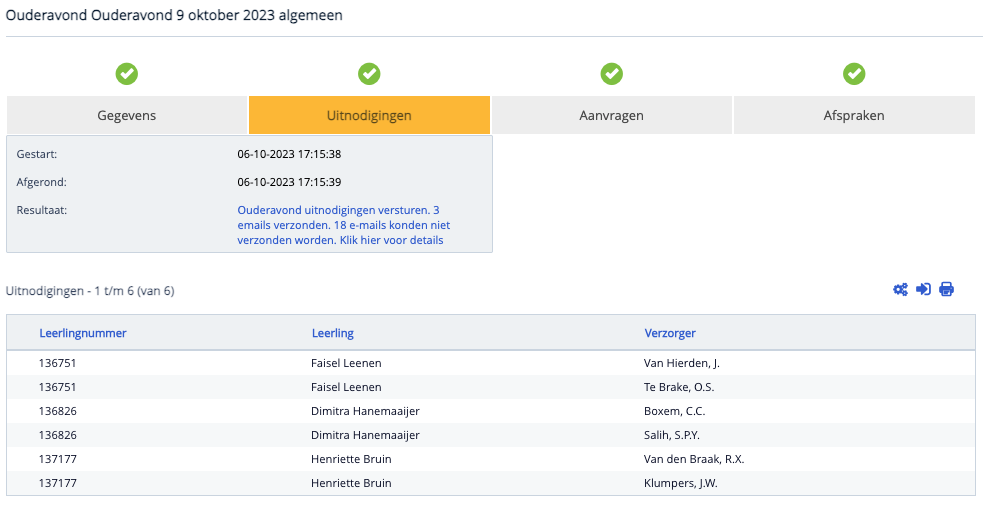Click the green checkmark above Aanvragen
This screenshot has height=509, width=983.
(x=611, y=74)
